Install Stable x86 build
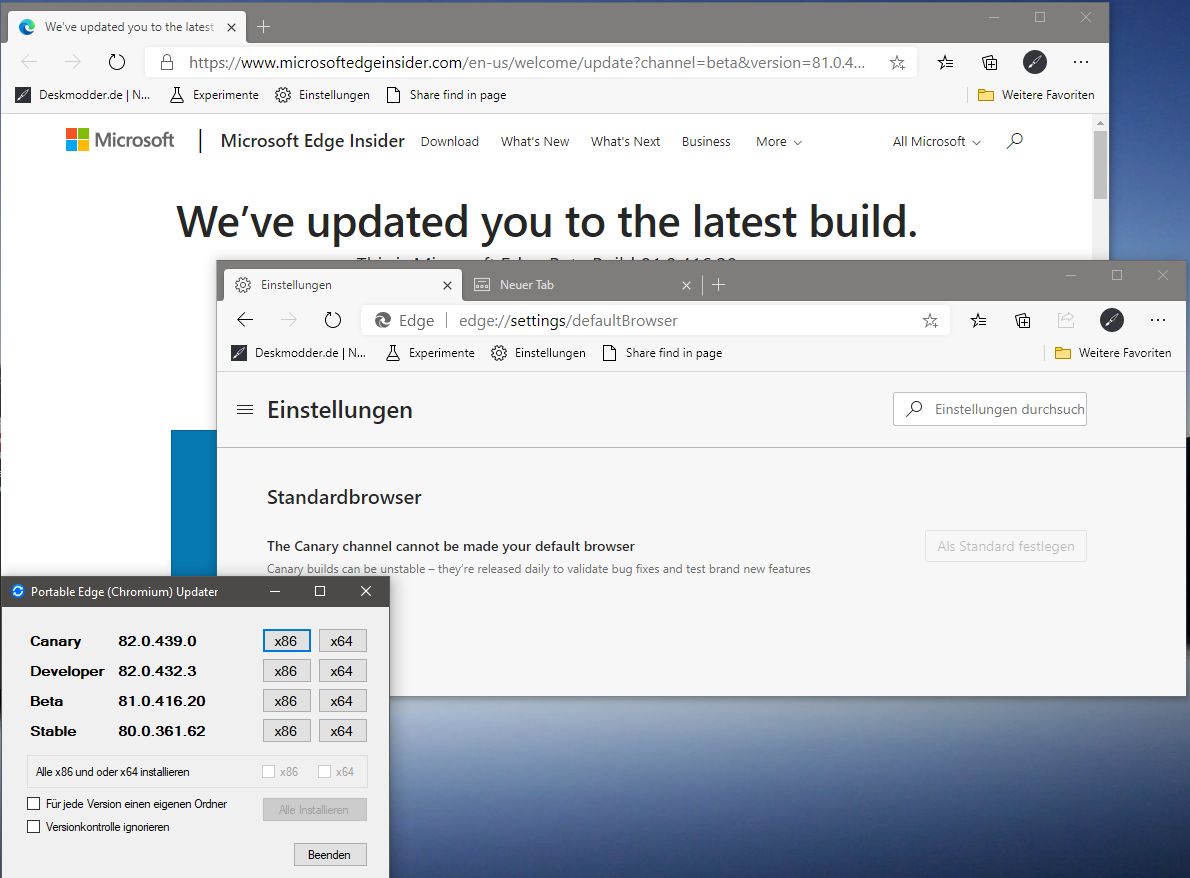 tap(286, 731)
